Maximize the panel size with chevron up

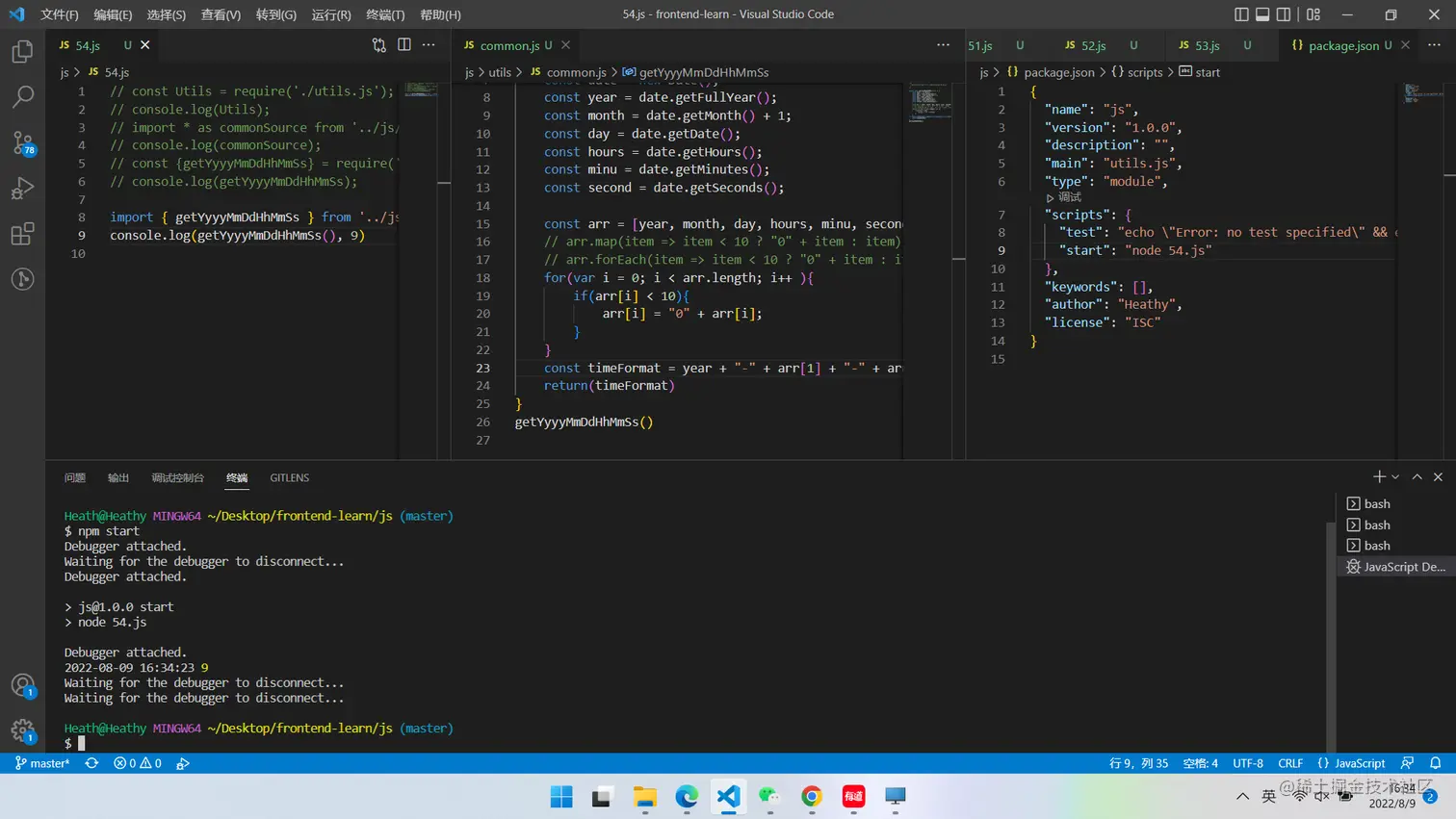click(x=1417, y=477)
